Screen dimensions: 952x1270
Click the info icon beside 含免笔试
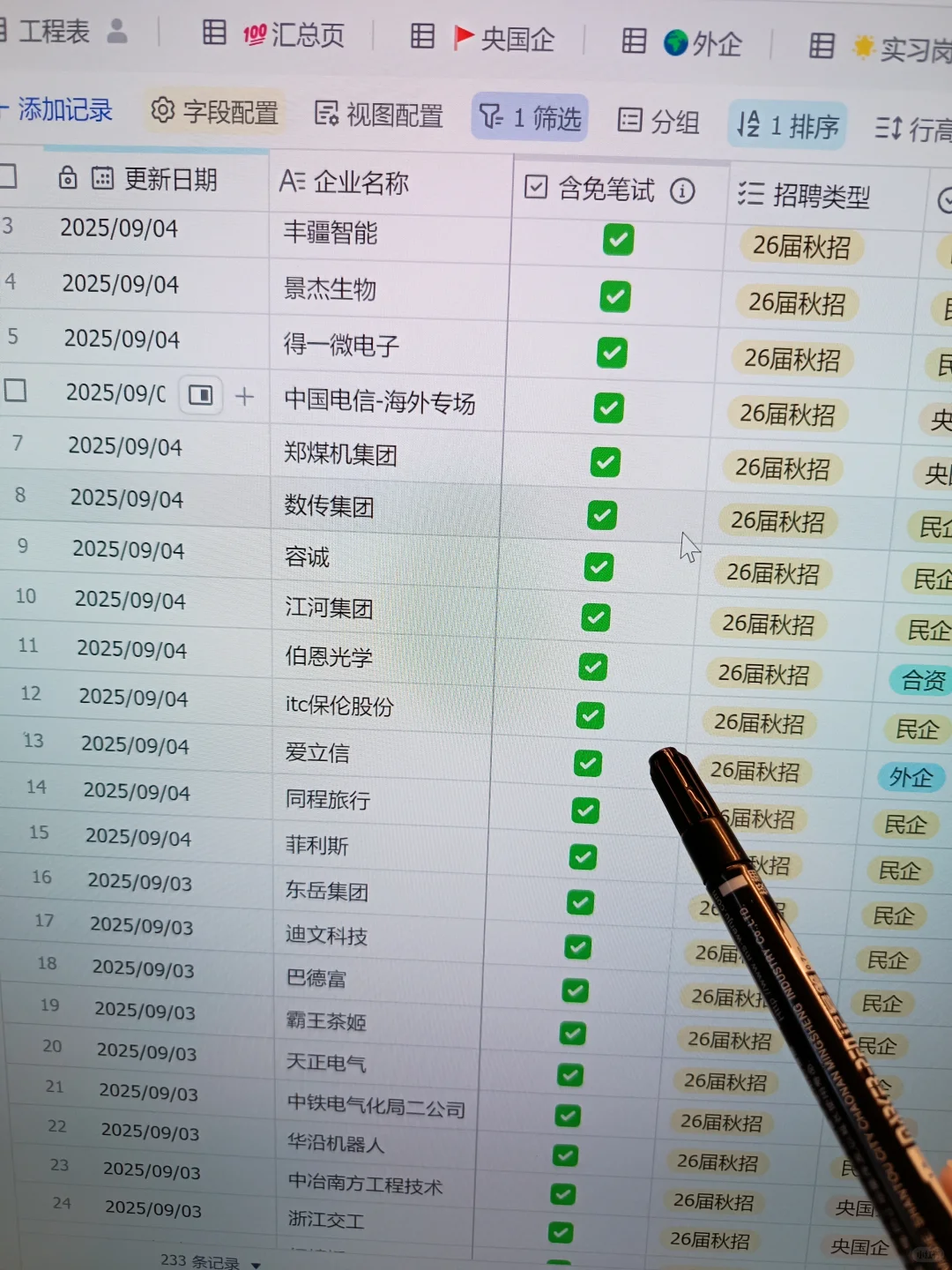point(682,190)
